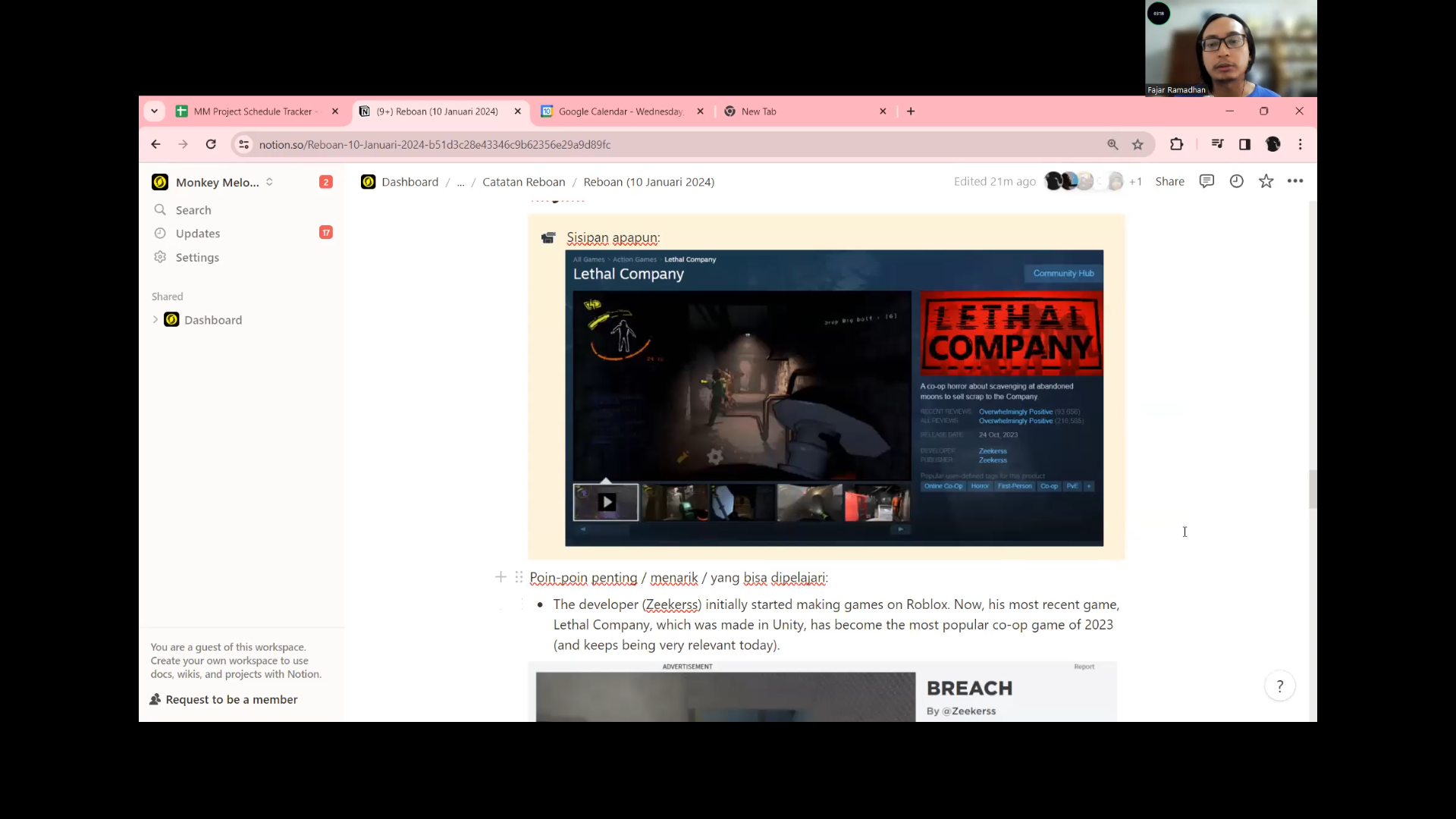Click the plus icon to add a block

coord(500,577)
